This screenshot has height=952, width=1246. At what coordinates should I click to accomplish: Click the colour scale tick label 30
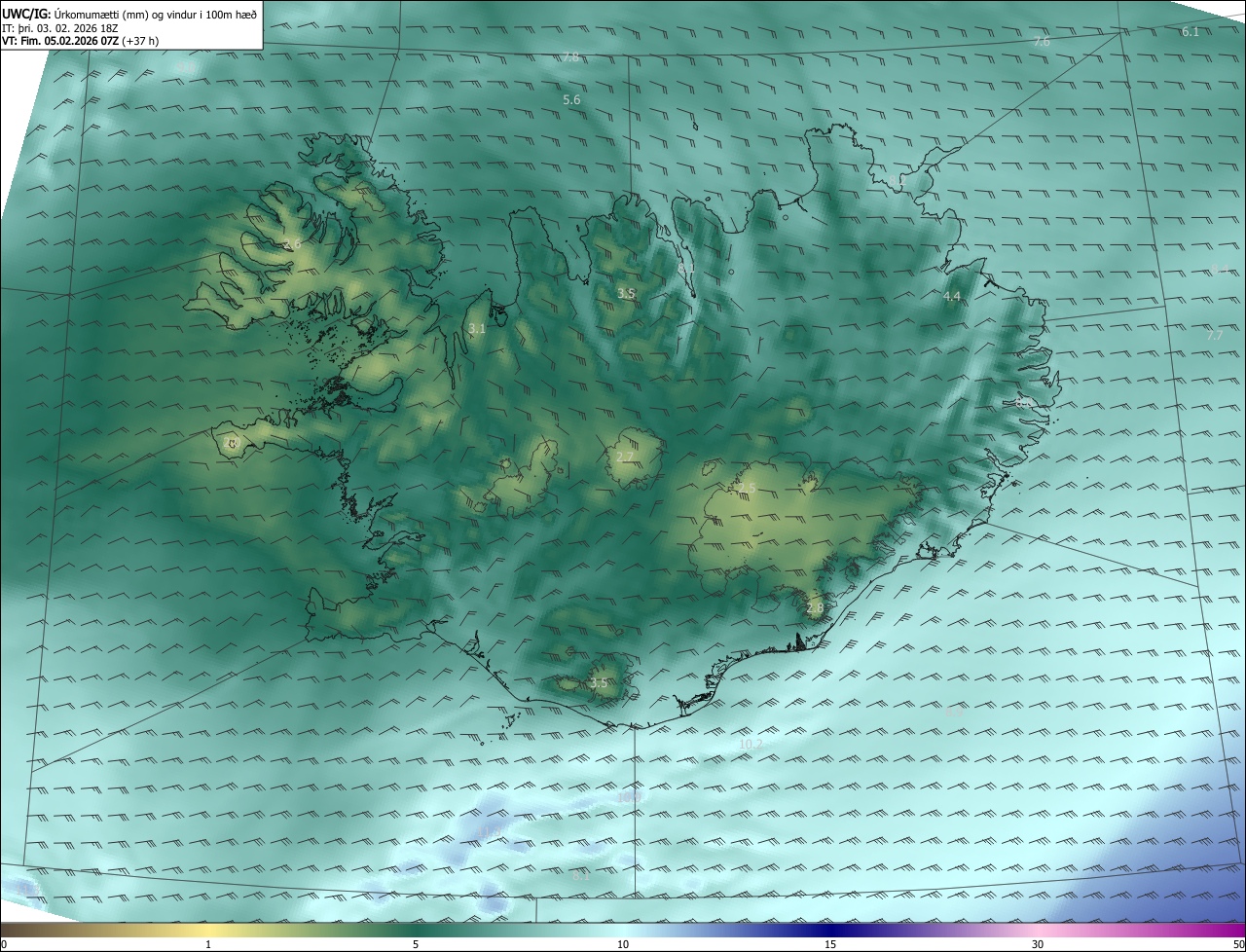pos(1038,944)
